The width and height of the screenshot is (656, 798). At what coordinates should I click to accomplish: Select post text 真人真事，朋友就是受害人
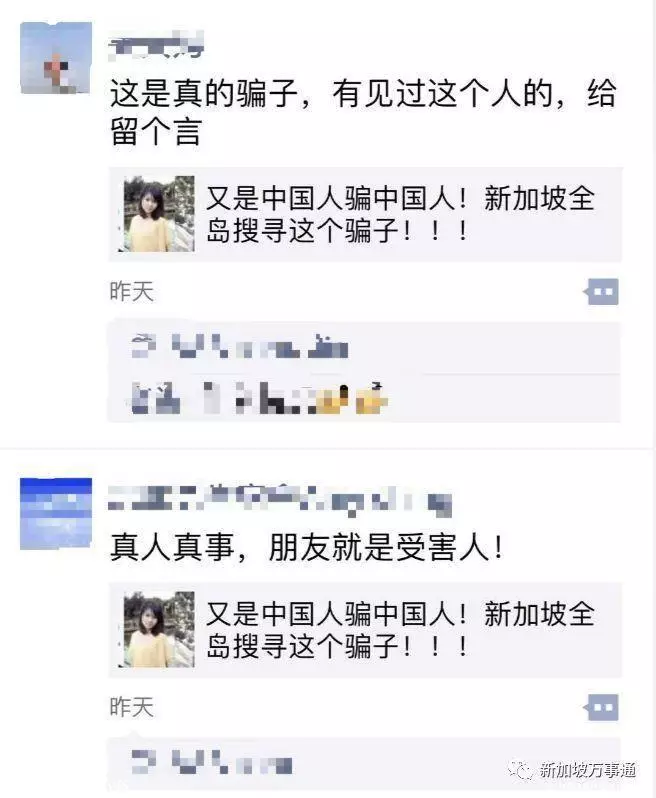point(306,547)
